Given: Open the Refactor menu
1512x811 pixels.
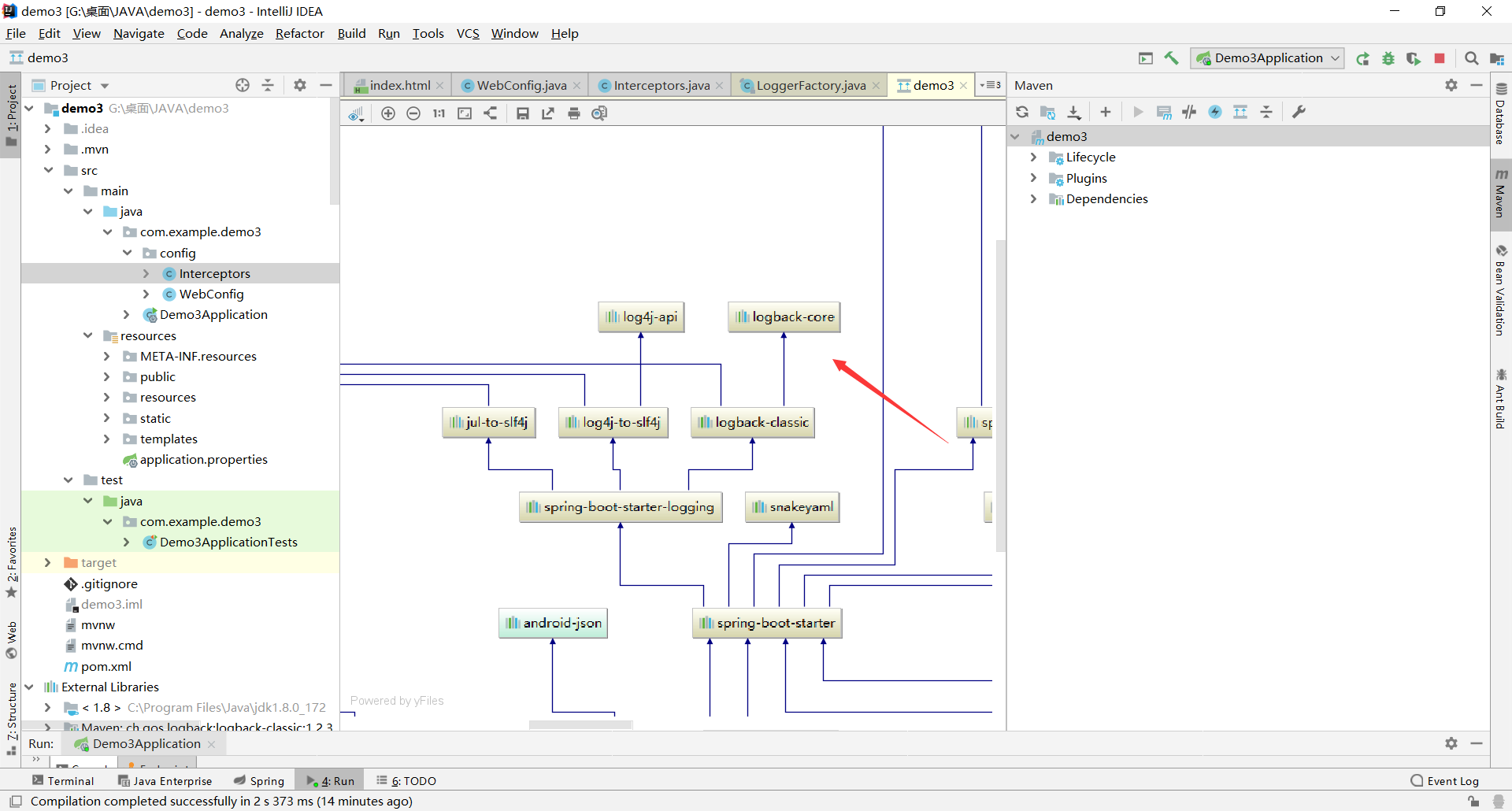Looking at the screenshot, I should point(299,33).
